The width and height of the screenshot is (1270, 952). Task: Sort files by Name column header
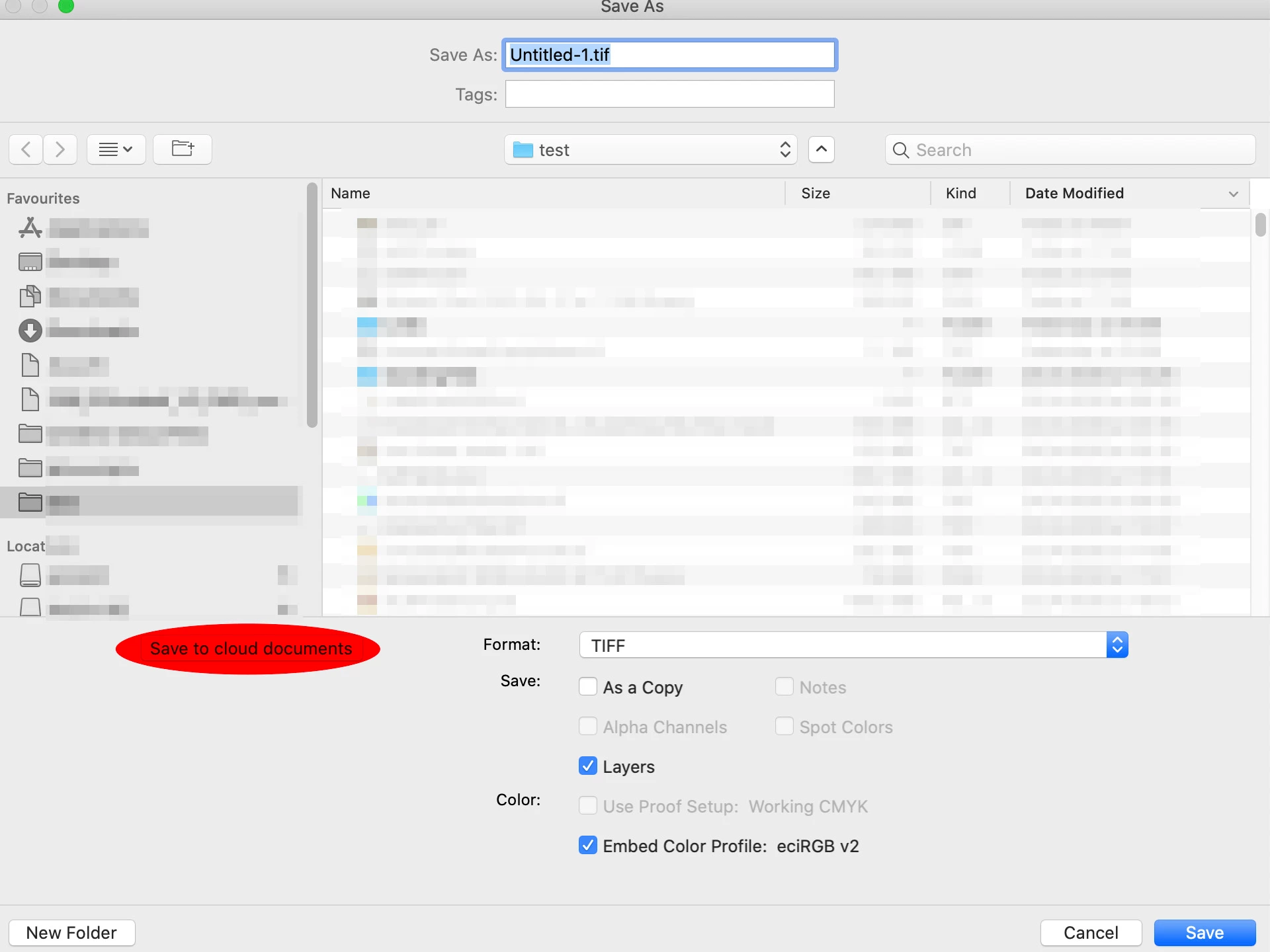[351, 193]
